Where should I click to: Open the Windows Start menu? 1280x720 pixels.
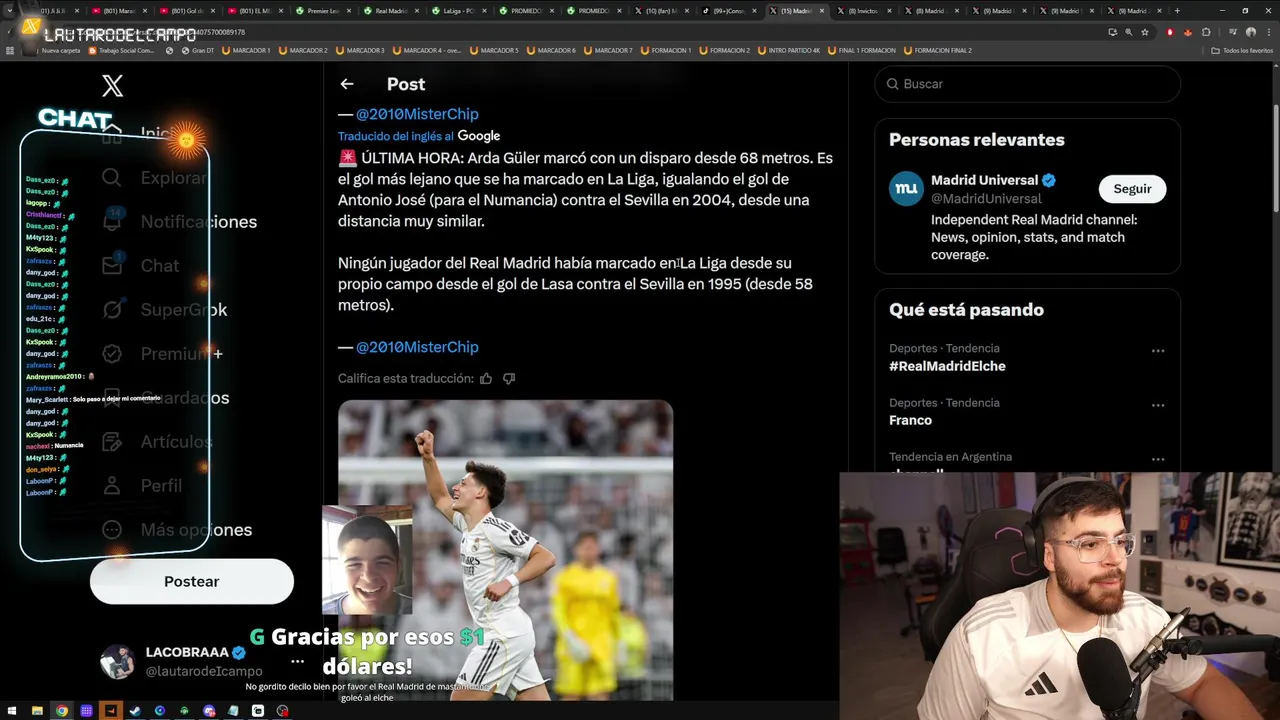[x=12, y=711]
